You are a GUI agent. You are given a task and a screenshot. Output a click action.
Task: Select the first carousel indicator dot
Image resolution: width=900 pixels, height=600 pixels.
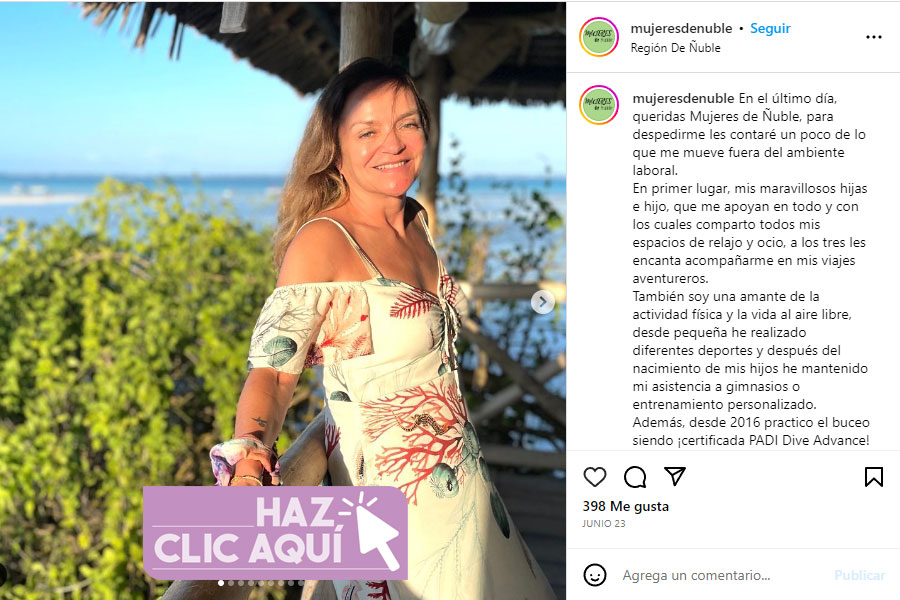221,583
